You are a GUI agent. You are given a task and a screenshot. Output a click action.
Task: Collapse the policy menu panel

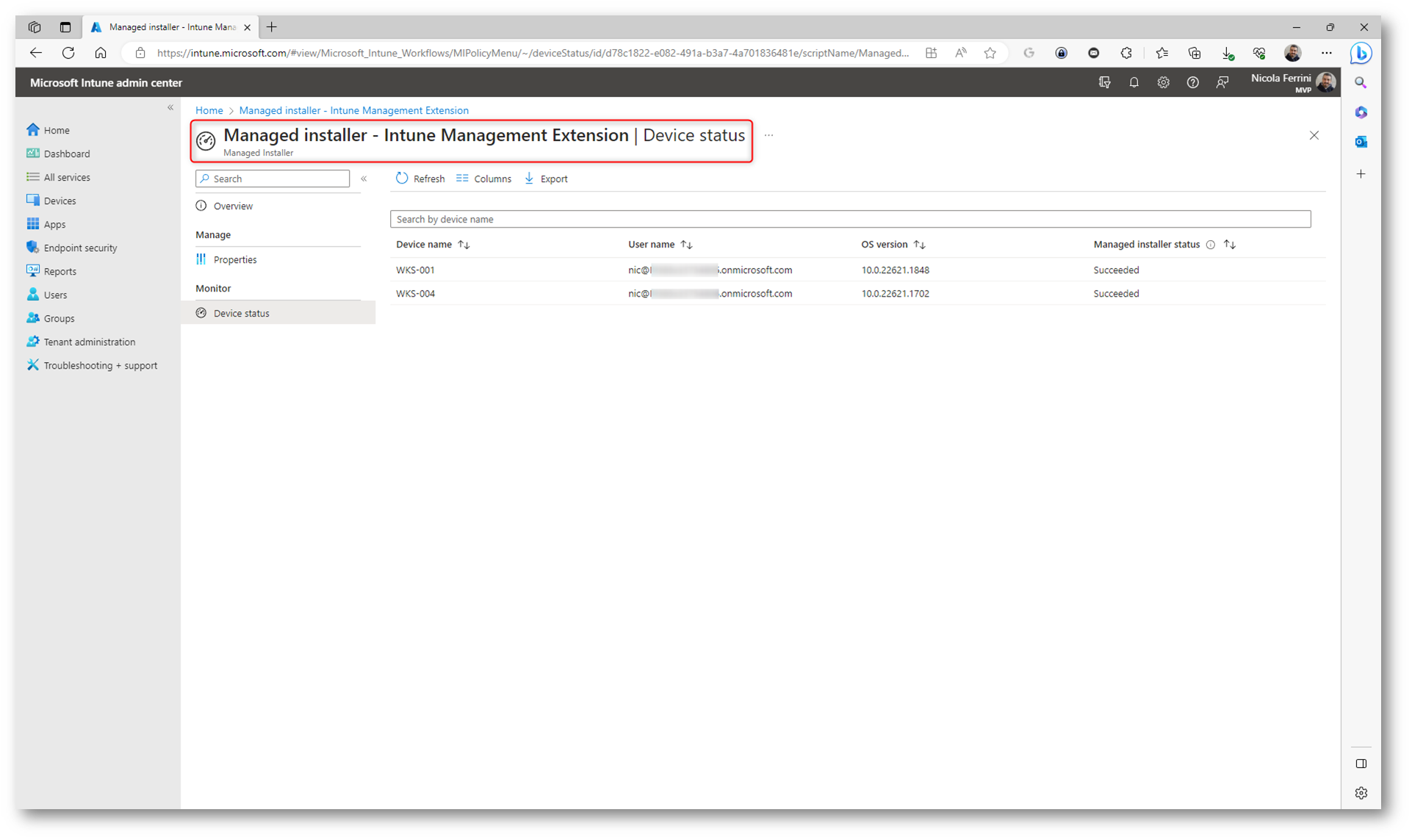point(364,178)
